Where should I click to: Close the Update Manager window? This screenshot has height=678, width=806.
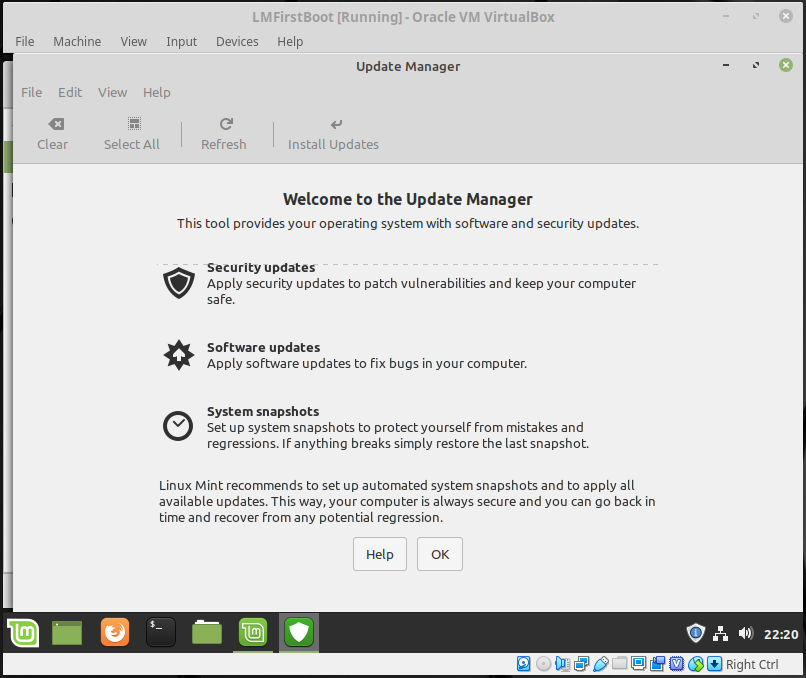click(785, 65)
